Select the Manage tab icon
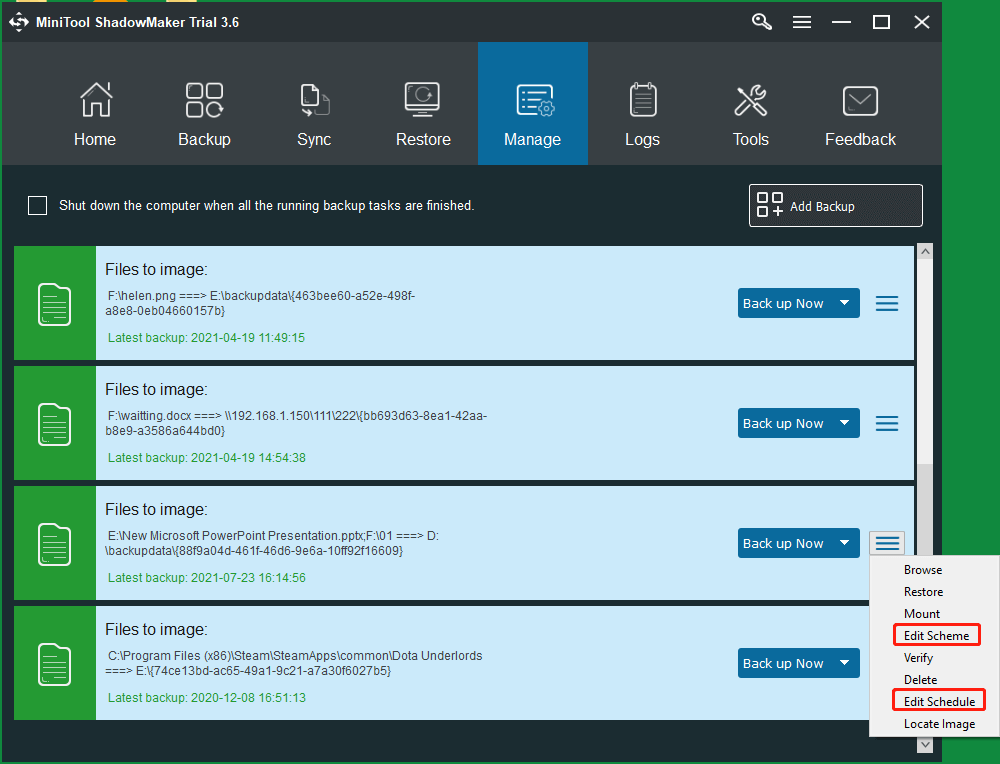This screenshot has height=764, width=1000. pyautogui.click(x=534, y=100)
